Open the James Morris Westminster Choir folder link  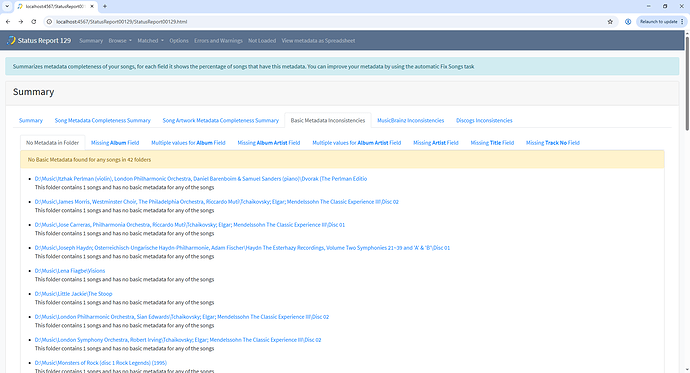(x=217, y=201)
